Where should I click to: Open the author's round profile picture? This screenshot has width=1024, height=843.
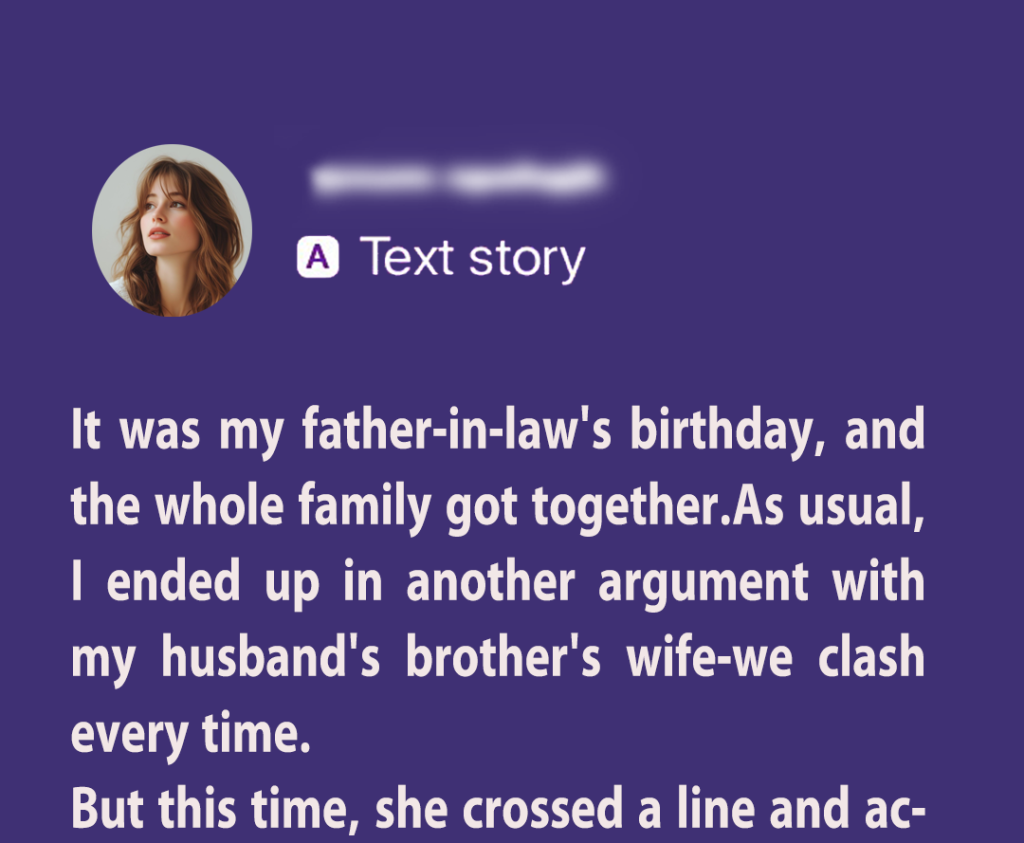pos(171,231)
